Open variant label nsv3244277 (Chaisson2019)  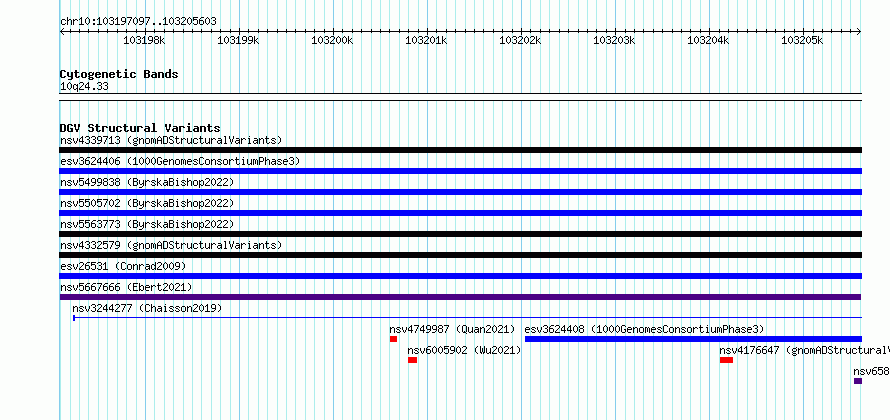tap(147, 308)
